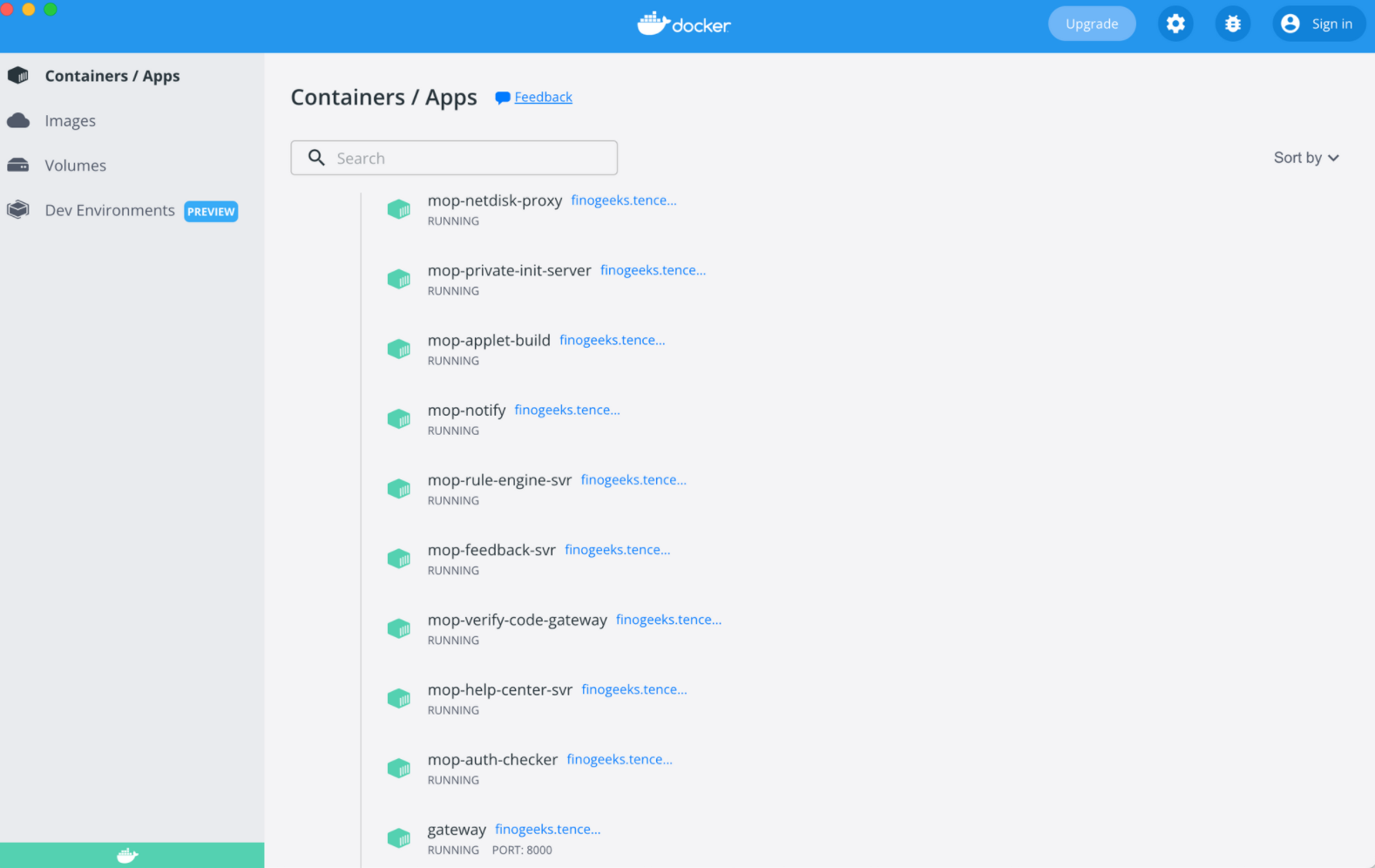The height and width of the screenshot is (868, 1375).
Task: Click the whale icon in bottom status bar
Action: pos(127,856)
